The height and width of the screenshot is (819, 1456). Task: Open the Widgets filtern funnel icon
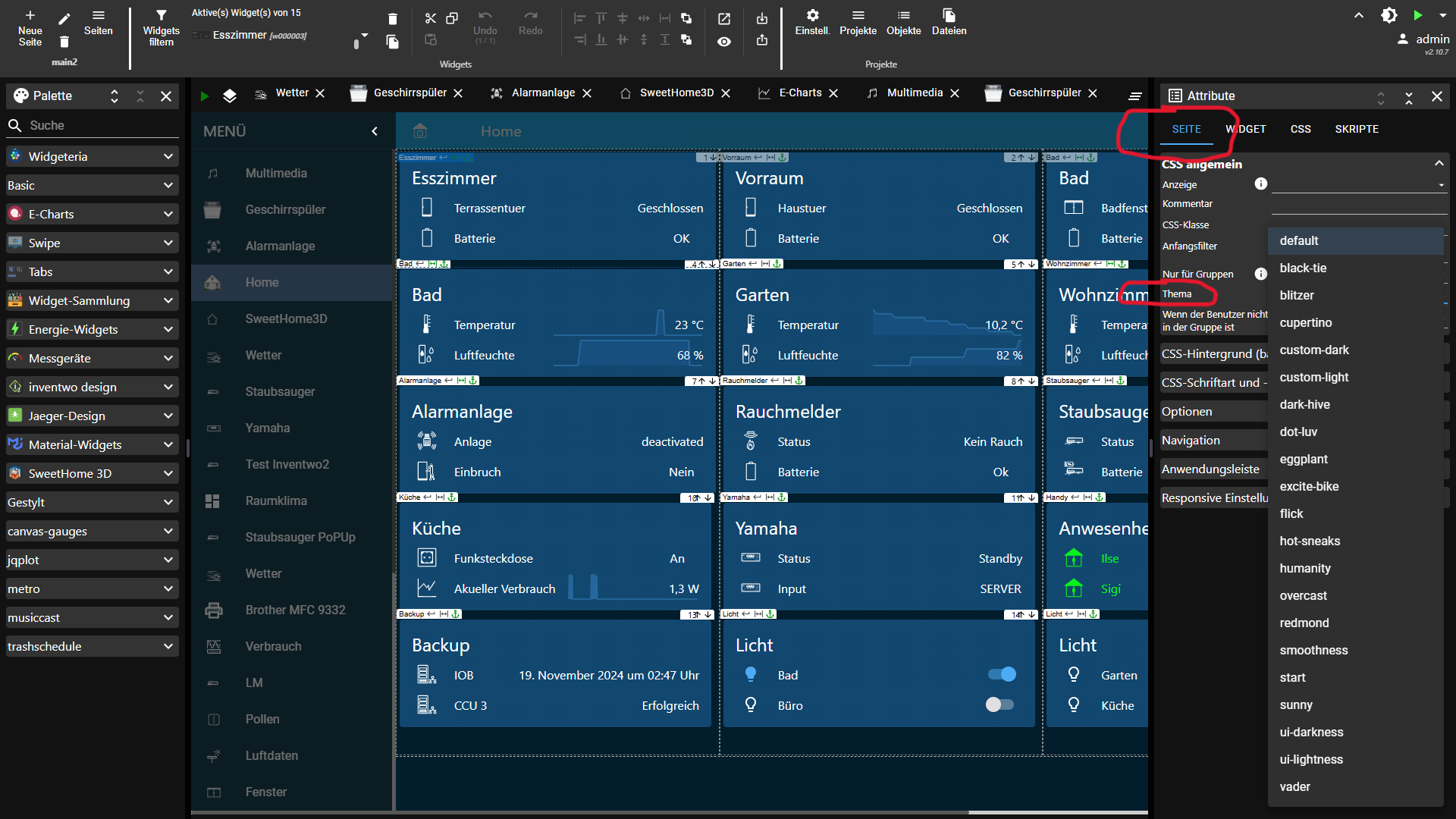161,16
